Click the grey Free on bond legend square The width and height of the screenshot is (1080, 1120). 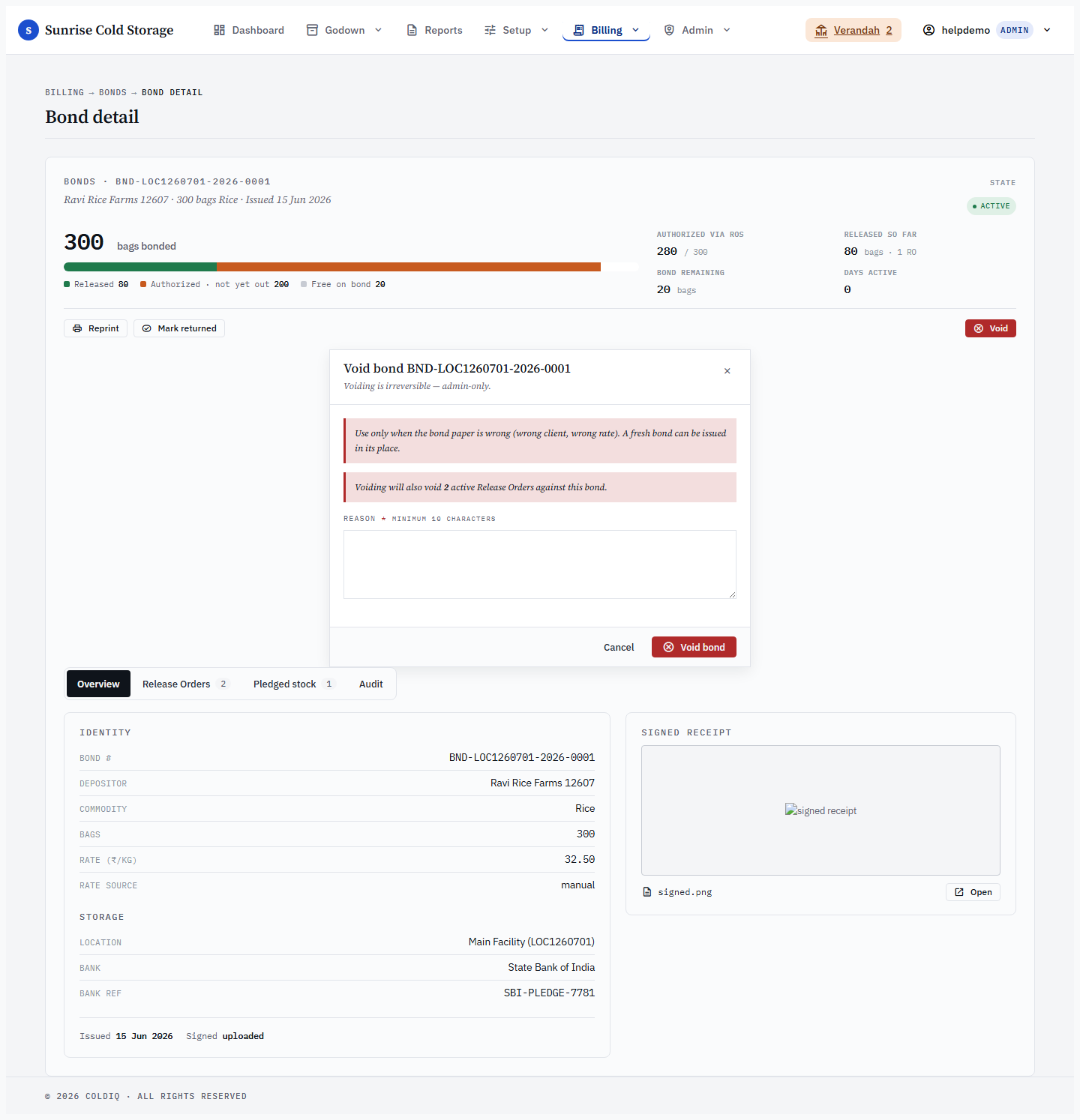[x=304, y=284]
